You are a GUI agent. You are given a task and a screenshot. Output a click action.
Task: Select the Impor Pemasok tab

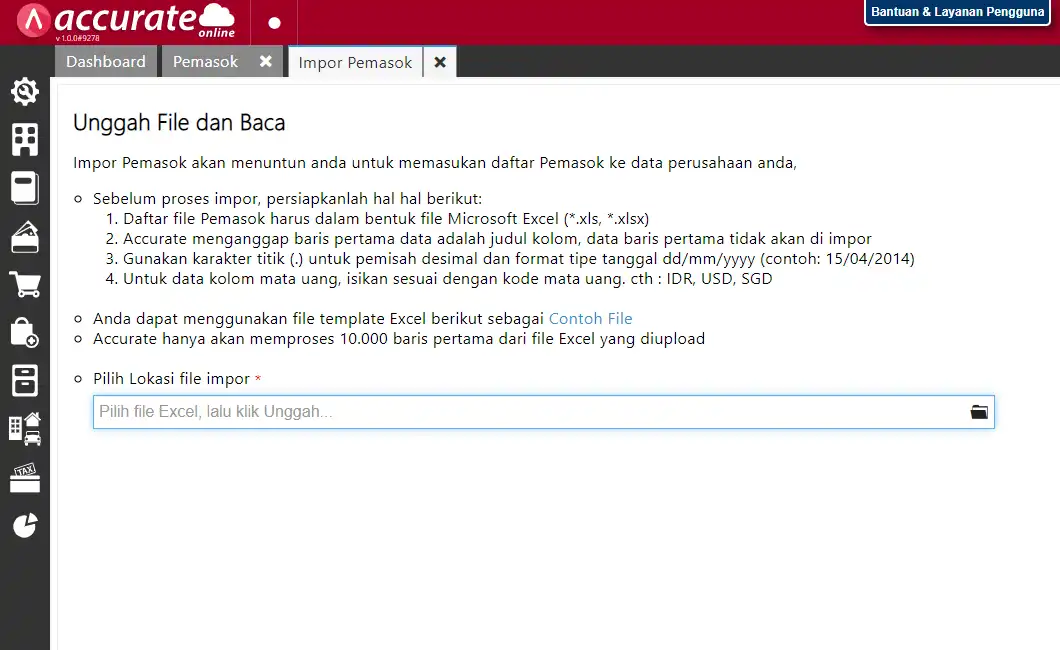[x=355, y=62]
